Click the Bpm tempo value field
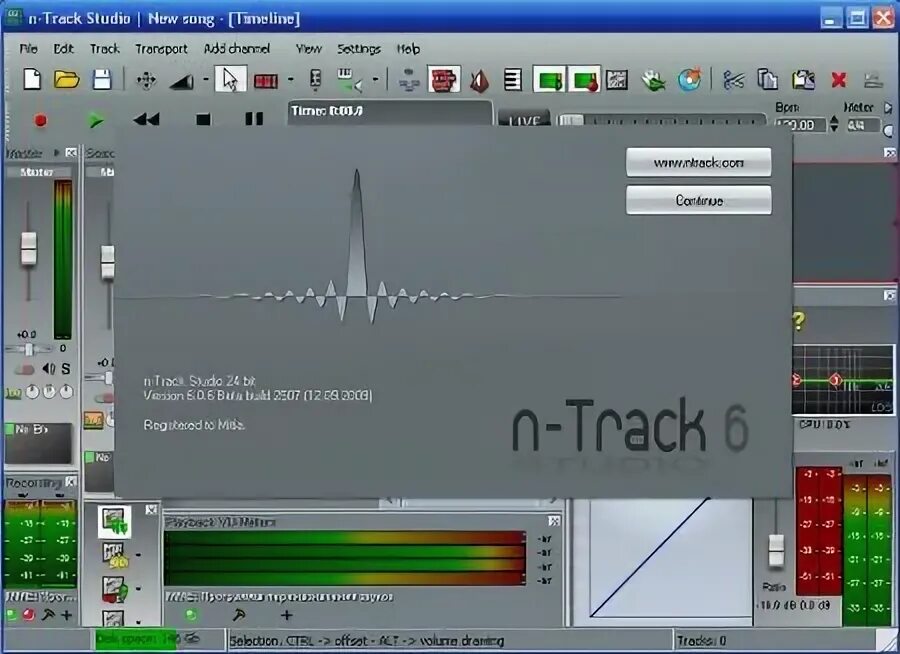Screen dimensions: 900x654 (800, 125)
